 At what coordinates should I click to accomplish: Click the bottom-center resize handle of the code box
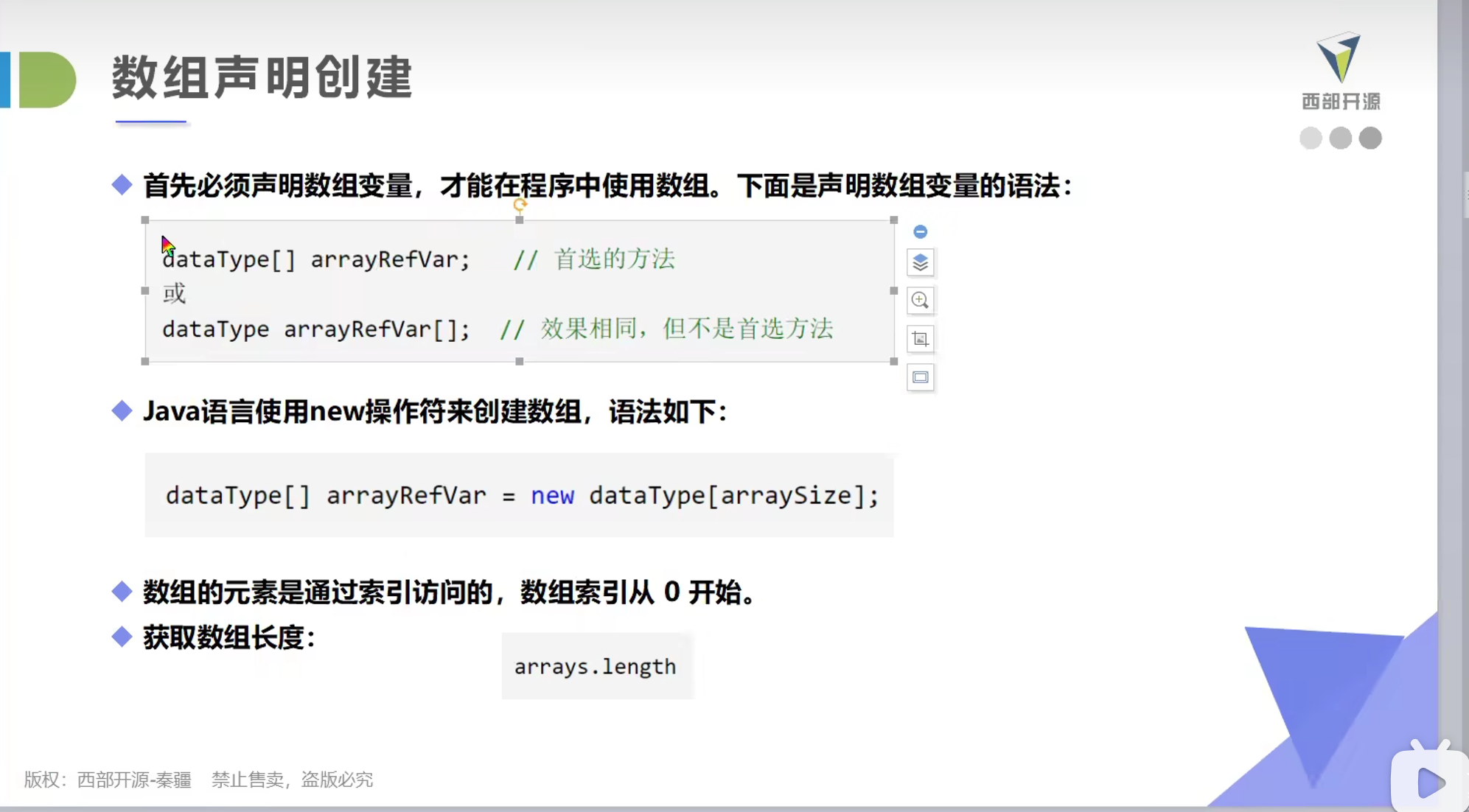(520, 361)
